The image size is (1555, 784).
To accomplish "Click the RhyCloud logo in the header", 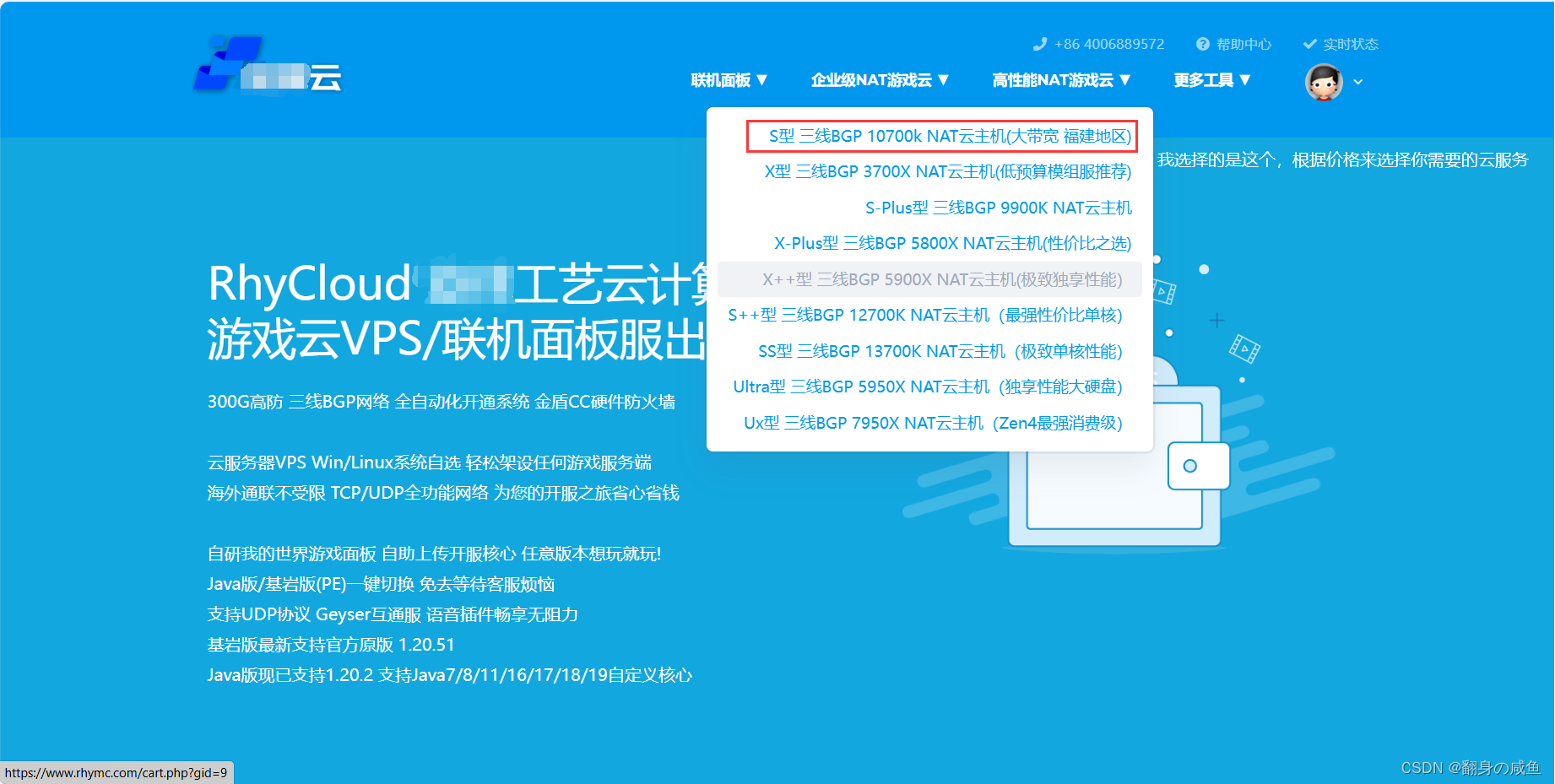I will click(268, 65).
